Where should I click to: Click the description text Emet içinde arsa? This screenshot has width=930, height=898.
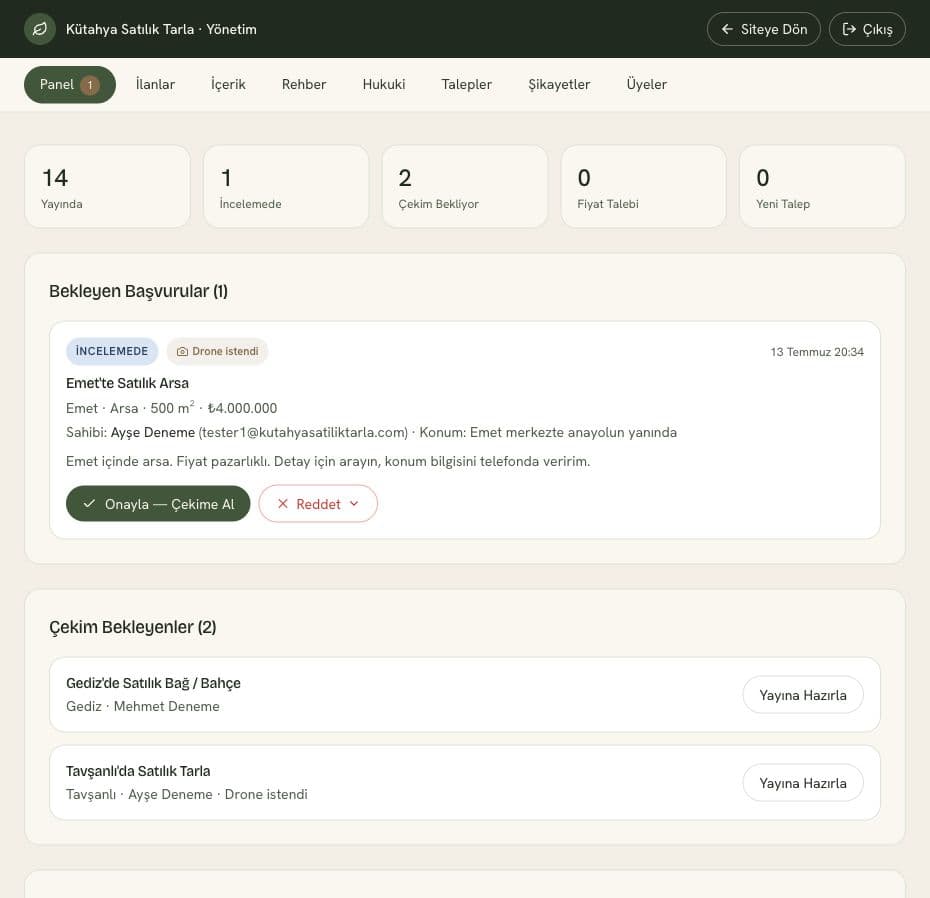(328, 461)
